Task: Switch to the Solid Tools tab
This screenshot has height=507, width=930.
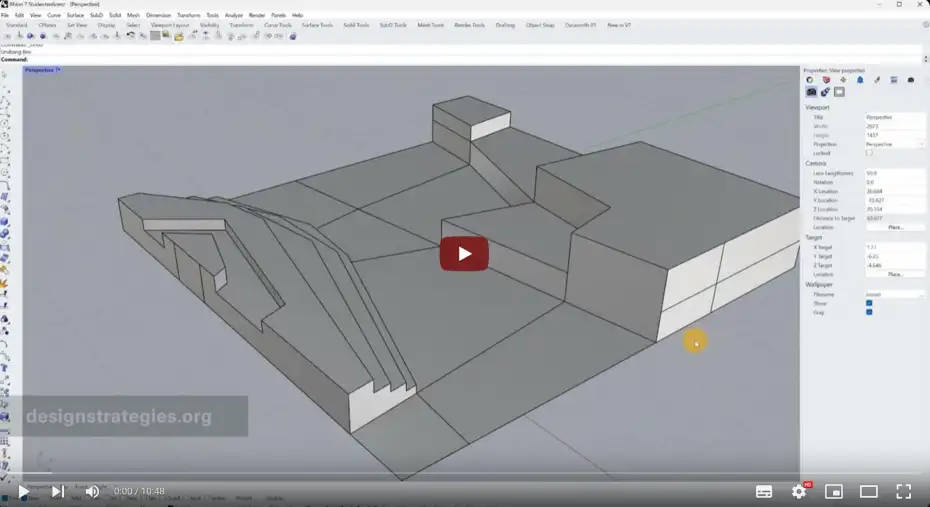Action: (356, 25)
